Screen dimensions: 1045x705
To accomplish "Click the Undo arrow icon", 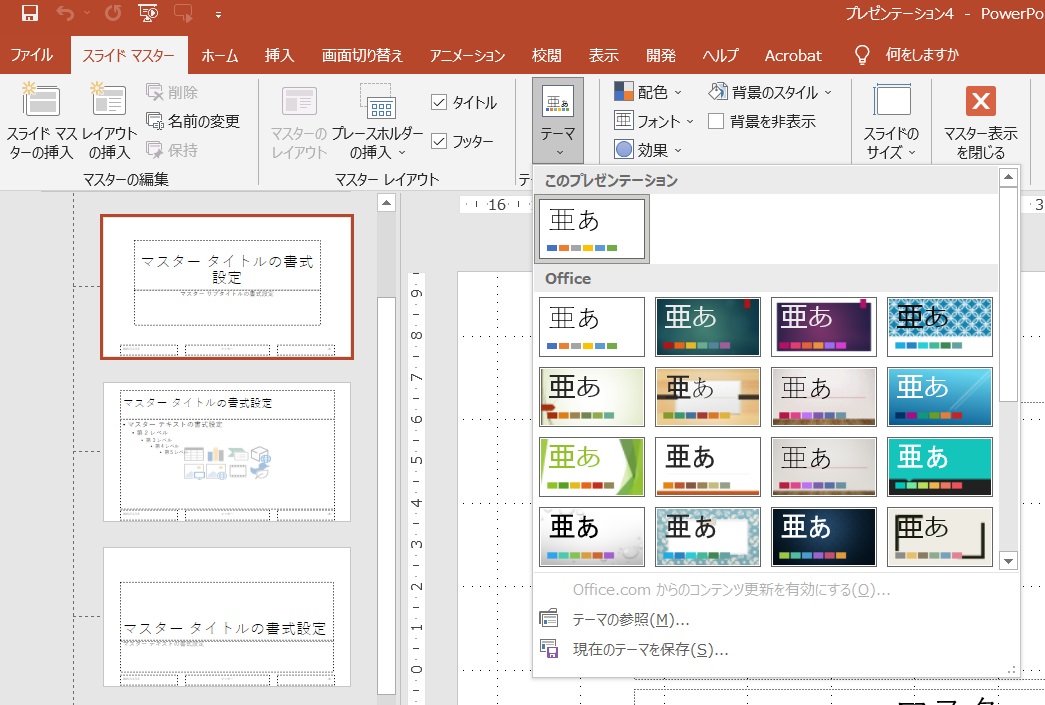I will (x=65, y=13).
